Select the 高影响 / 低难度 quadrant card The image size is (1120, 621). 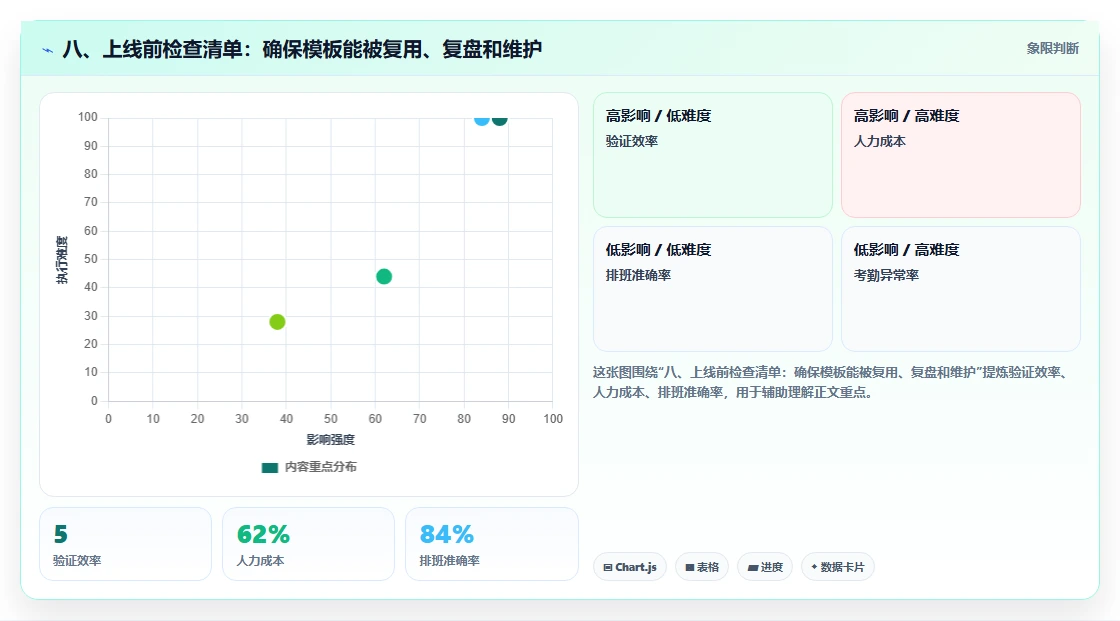(713, 154)
